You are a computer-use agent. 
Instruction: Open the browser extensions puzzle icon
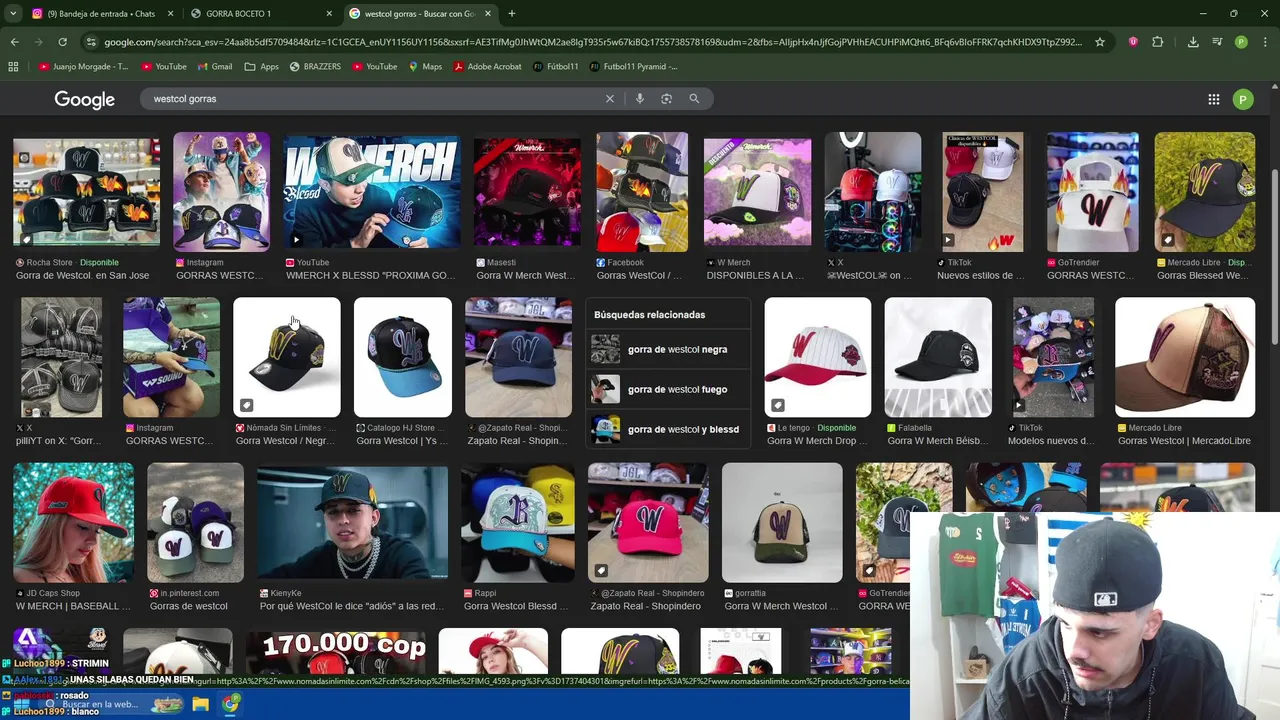tap(1158, 42)
